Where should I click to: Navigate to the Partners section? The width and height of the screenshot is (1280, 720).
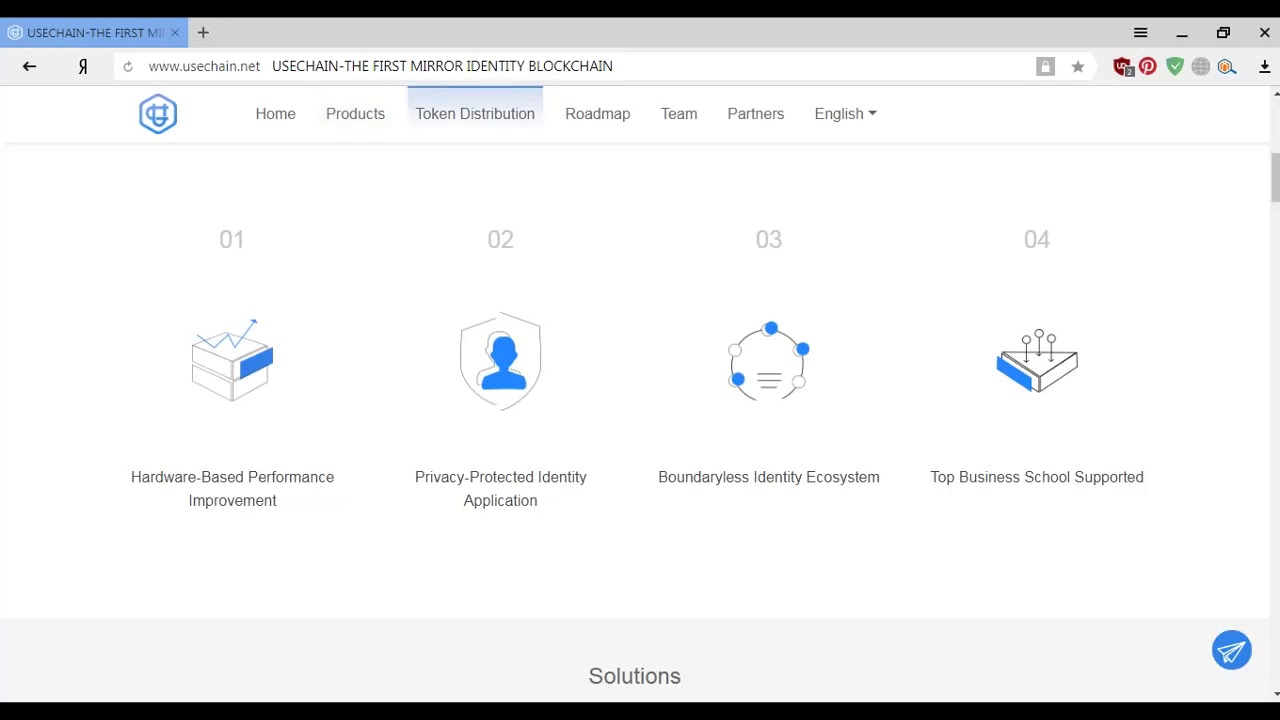[755, 114]
